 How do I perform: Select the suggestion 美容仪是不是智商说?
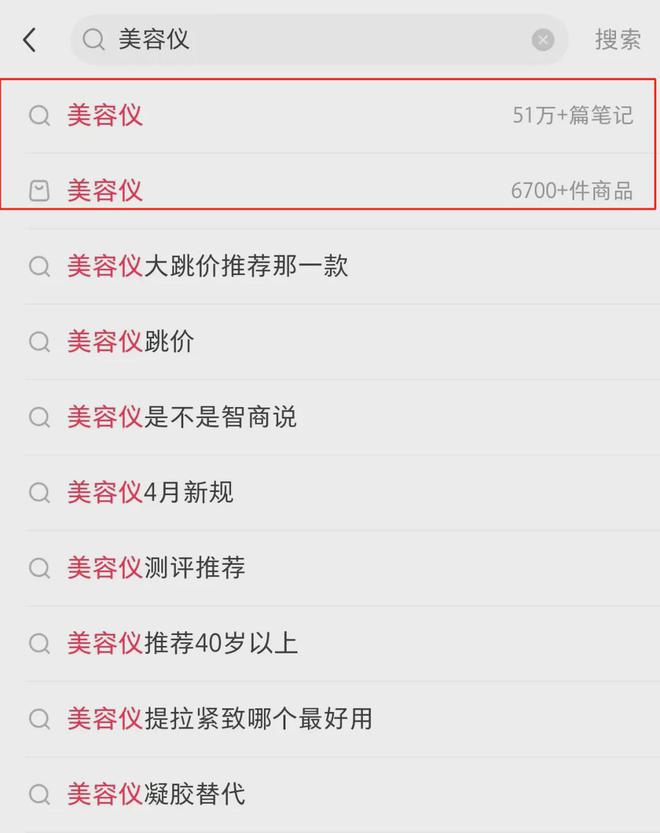tap(175, 417)
